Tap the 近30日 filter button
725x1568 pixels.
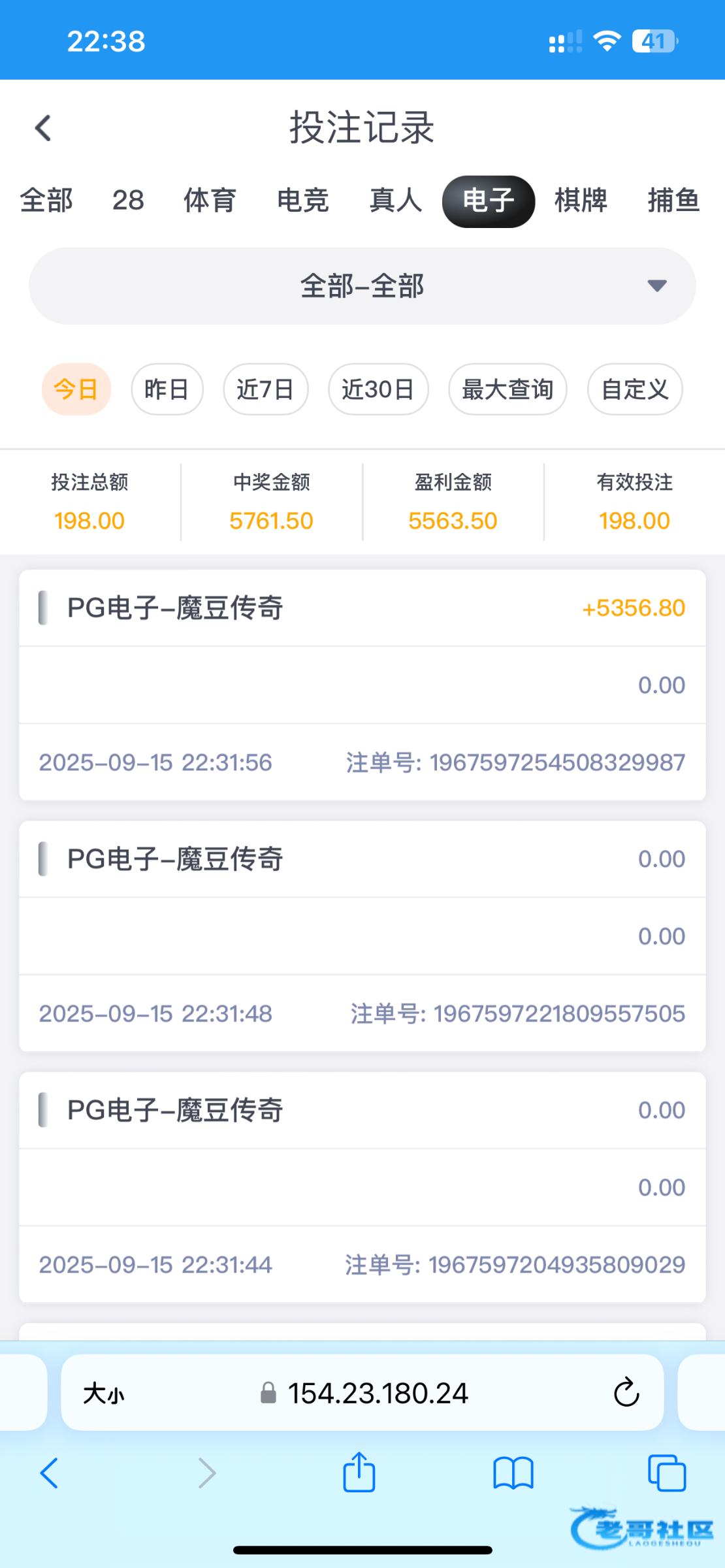pos(378,389)
